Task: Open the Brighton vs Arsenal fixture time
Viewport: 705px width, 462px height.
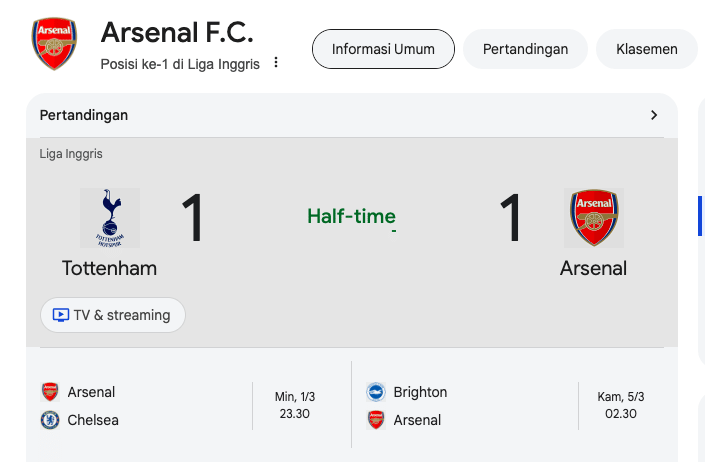Action: click(x=621, y=405)
